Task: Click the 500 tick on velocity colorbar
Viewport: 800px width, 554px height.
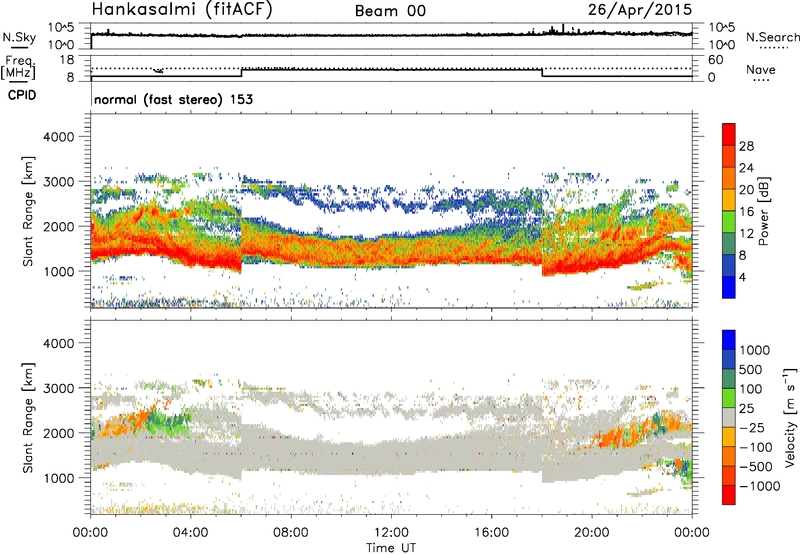Action: click(x=751, y=369)
